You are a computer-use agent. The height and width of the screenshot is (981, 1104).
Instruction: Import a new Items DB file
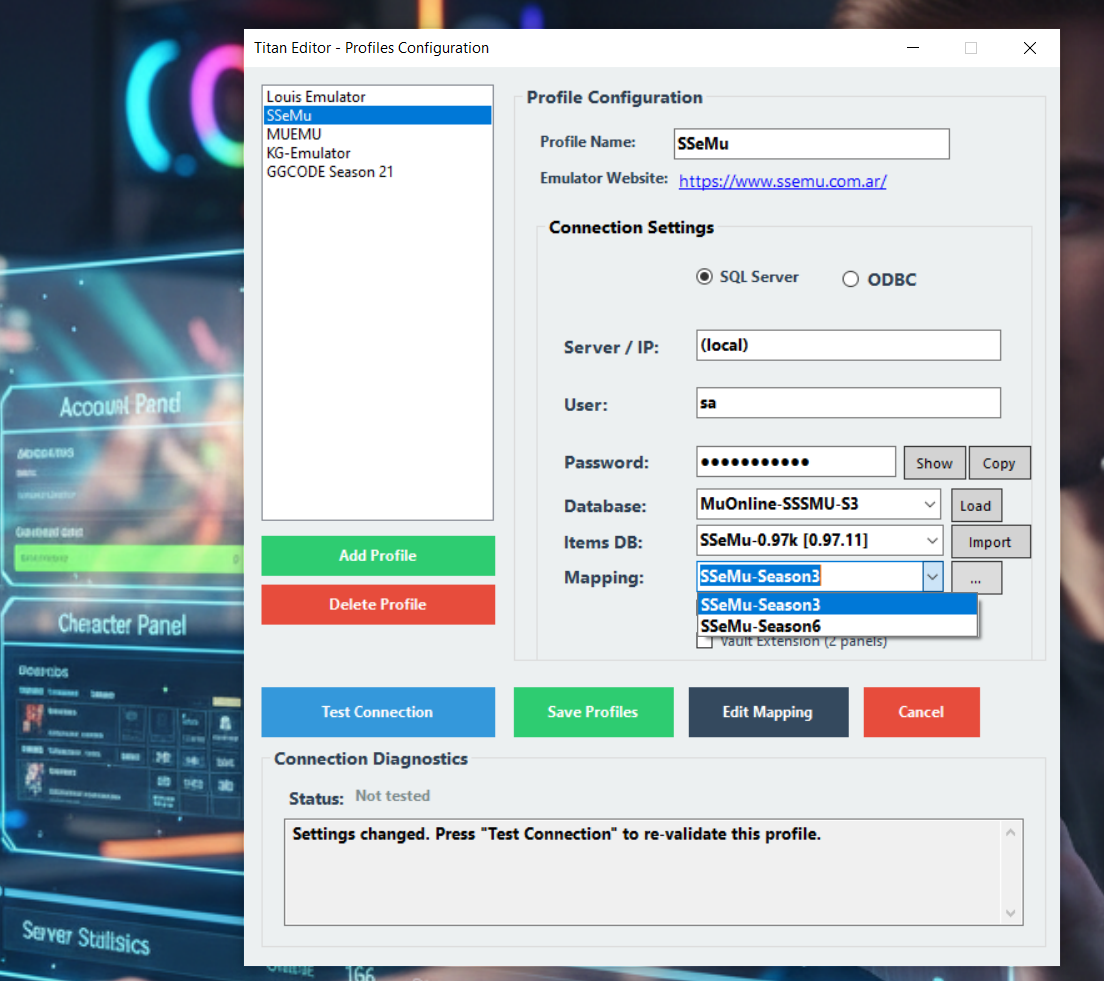coord(990,541)
